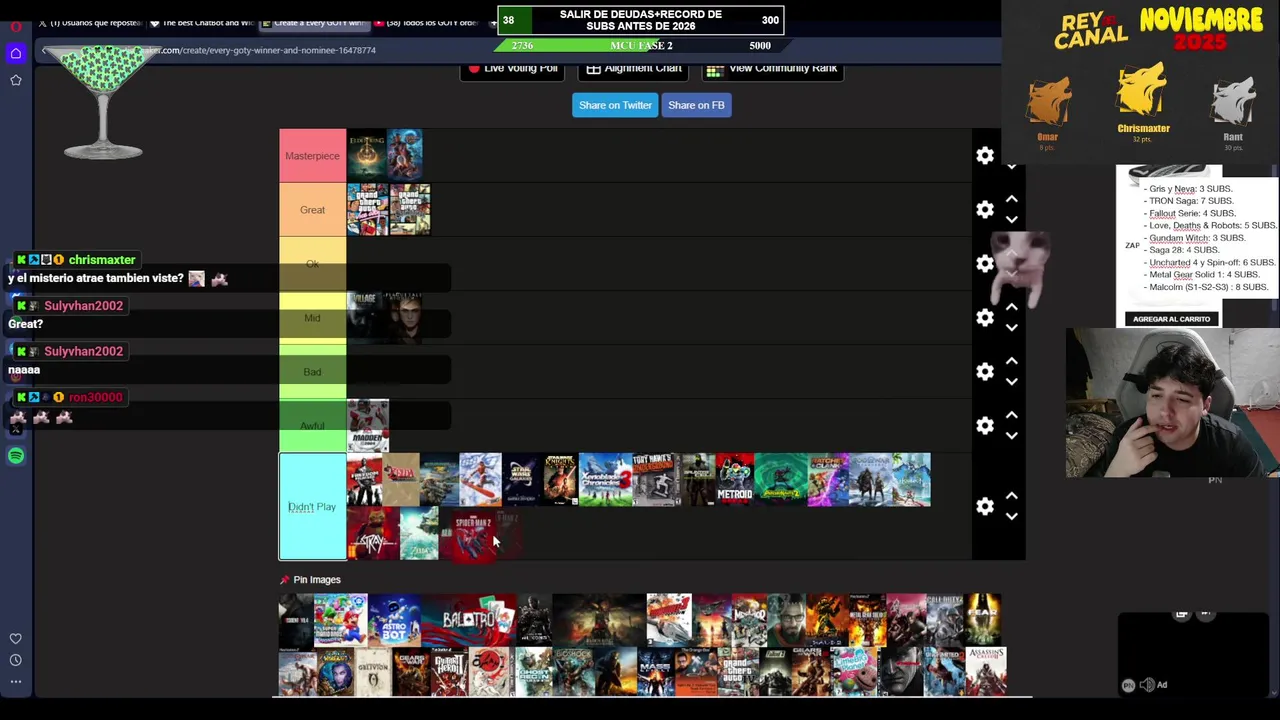Click Share on FB
This screenshot has height=720, width=1280.
[x=696, y=105]
